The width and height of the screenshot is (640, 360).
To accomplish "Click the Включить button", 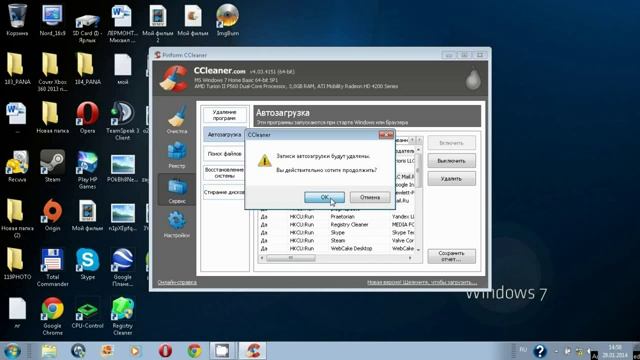I will 451,143.
